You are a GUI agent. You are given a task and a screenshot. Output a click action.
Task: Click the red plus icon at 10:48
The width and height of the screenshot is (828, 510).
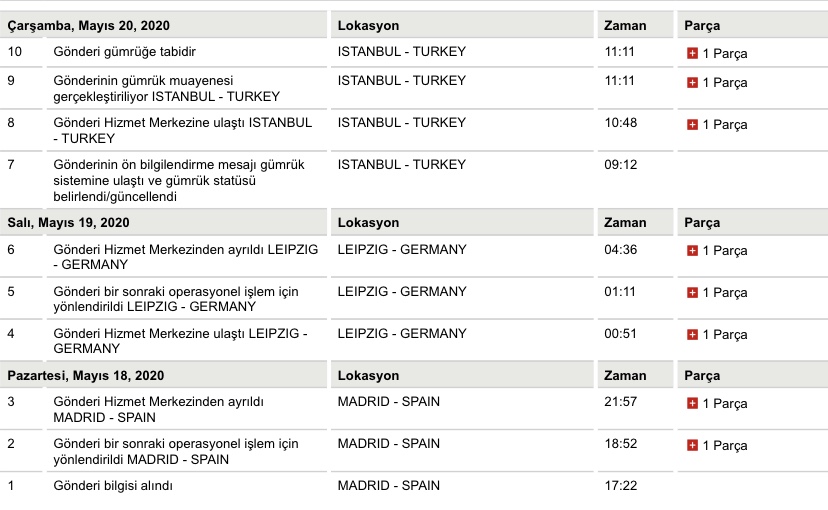692,125
